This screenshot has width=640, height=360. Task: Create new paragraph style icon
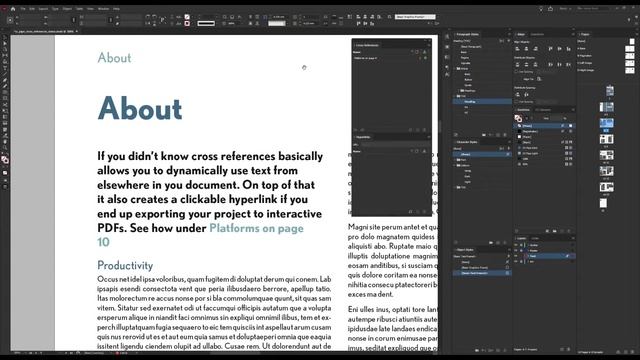click(x=498, y=134)
